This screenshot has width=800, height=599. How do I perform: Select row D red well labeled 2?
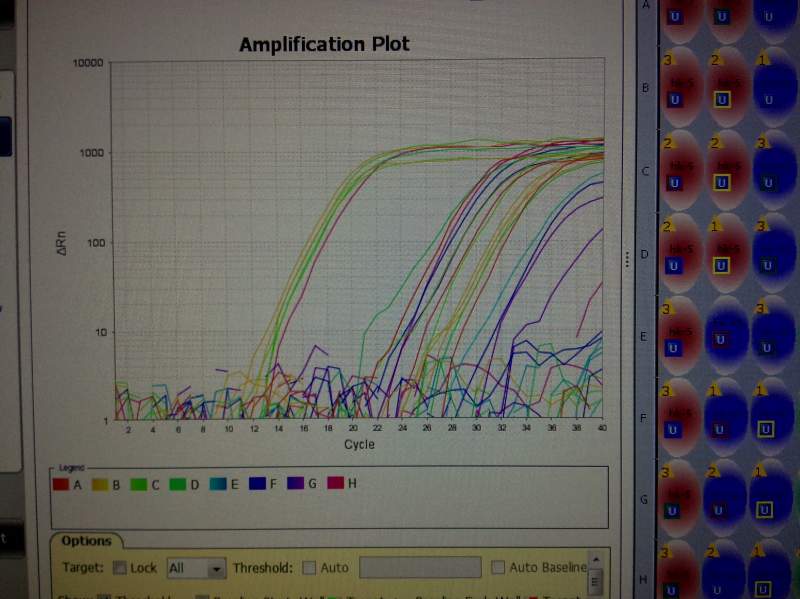click(x=681, y=253)
